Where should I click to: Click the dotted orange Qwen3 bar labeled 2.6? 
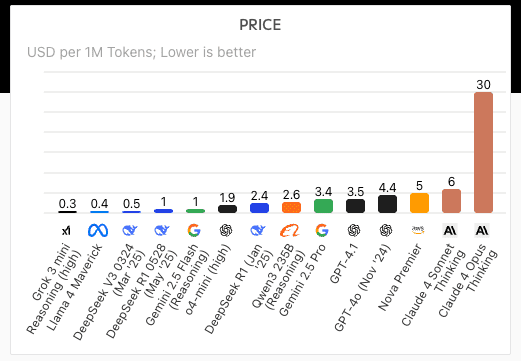(x=291, y=207)
